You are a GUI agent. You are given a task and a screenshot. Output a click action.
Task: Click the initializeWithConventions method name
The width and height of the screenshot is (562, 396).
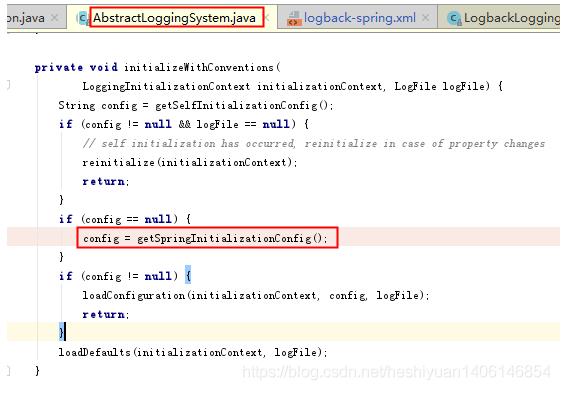(199, 67)
